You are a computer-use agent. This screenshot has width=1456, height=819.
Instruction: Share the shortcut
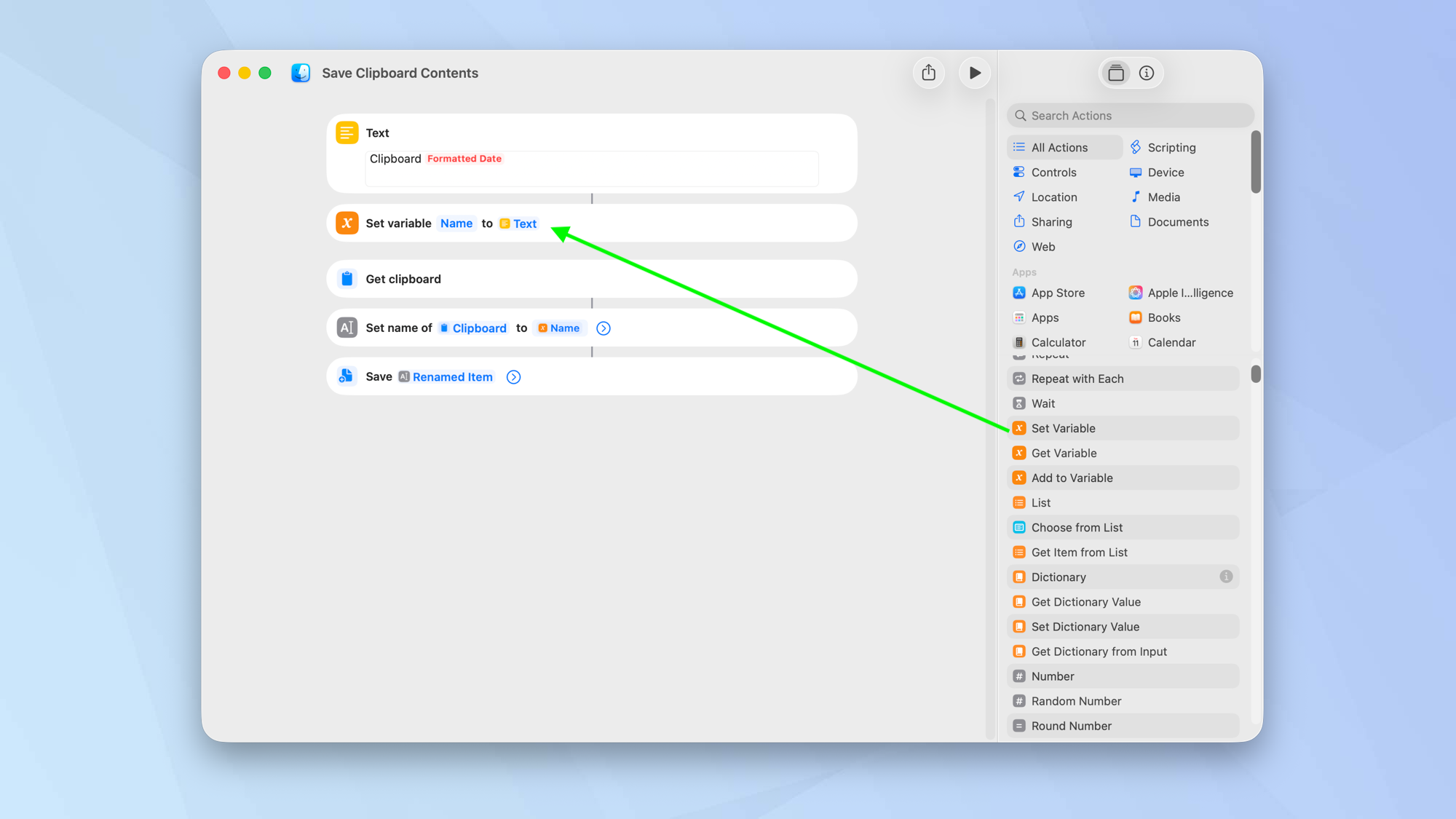click(x=928, y=73)
